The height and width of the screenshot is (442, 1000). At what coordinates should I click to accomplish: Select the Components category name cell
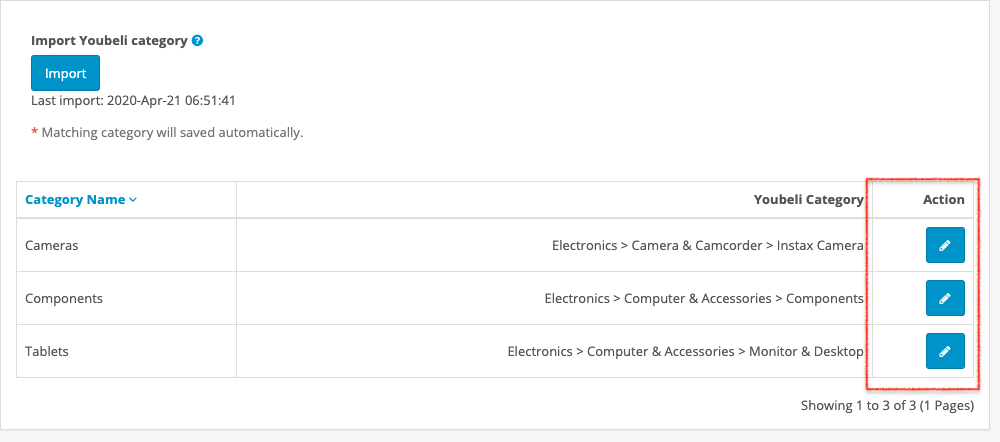64,298
